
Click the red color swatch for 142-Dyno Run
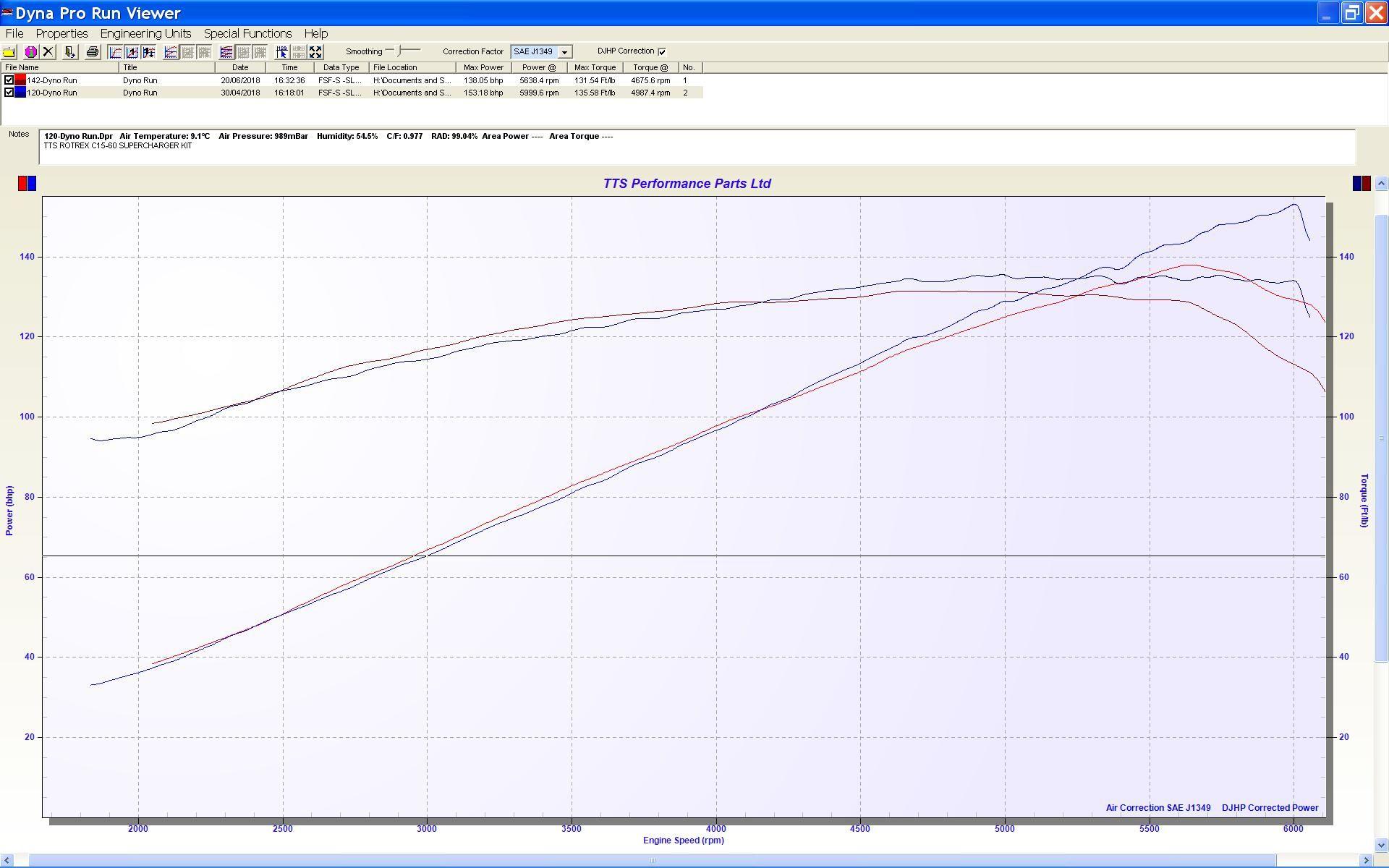pyautogui.click(x=20, y=80)
